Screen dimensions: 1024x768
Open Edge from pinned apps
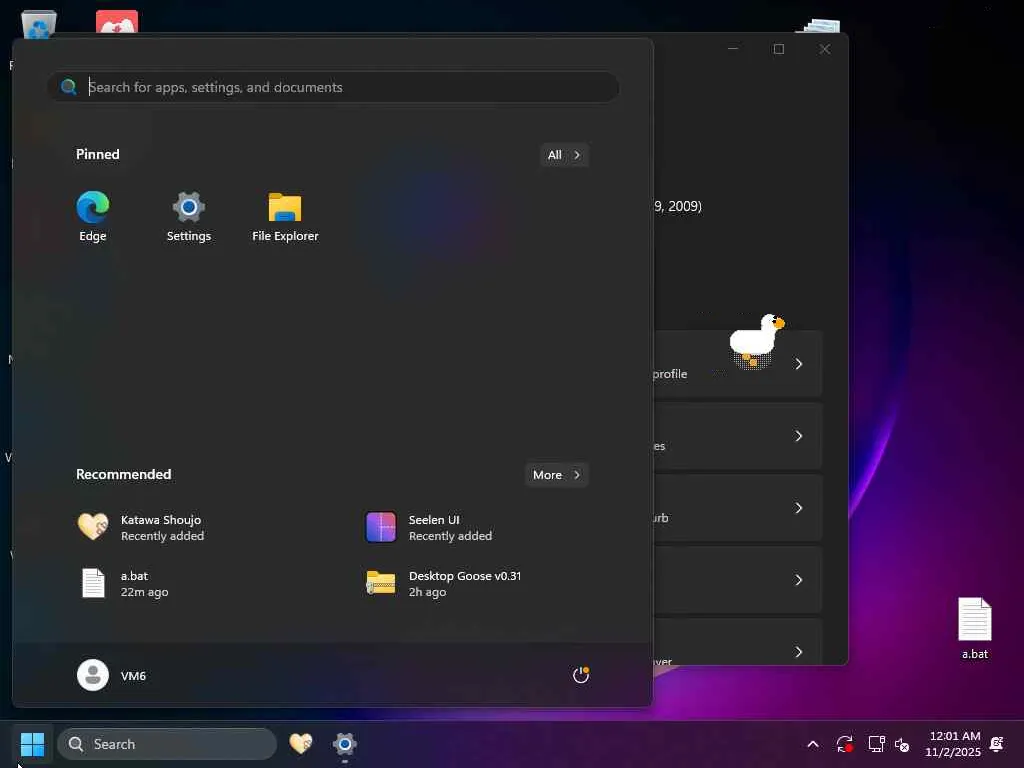pyautogui.click(x=93, y=216)
